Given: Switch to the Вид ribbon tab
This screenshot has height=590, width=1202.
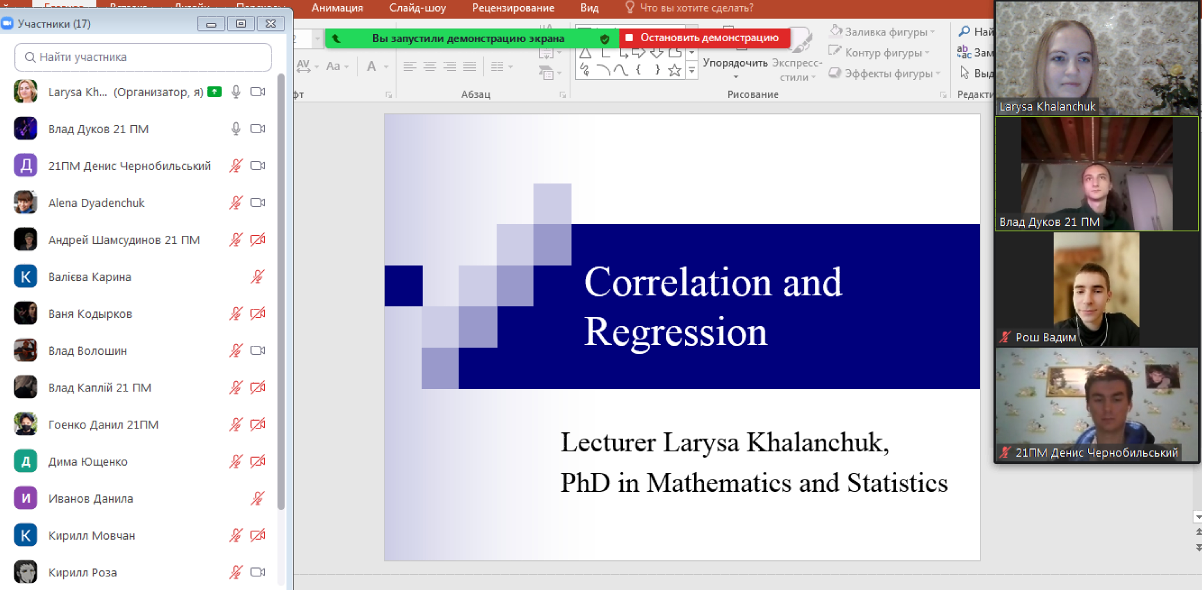Looking at the screenshot, I should [589, 8].
